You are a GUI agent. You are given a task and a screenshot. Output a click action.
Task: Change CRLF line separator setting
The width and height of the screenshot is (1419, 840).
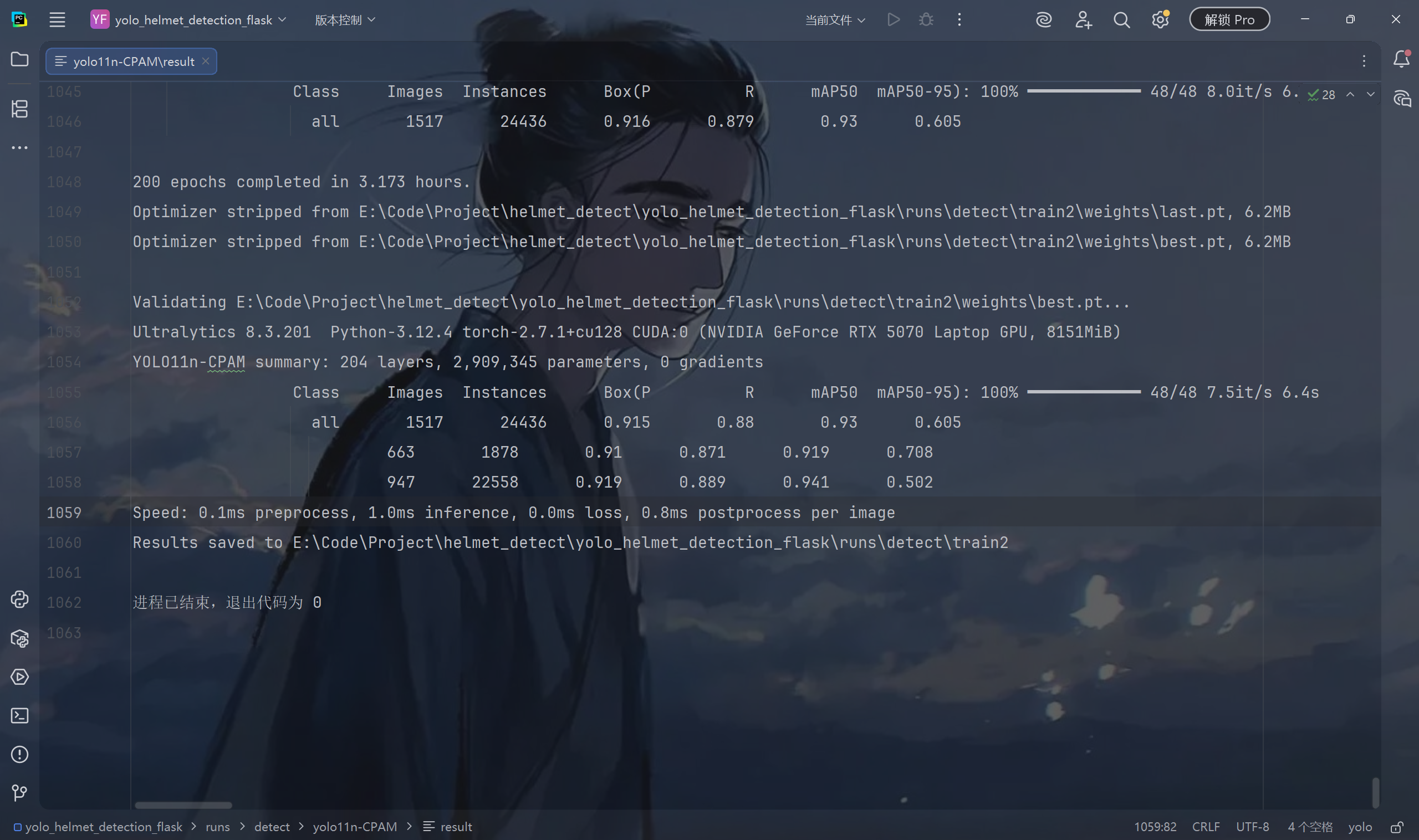coord(1206,827)
